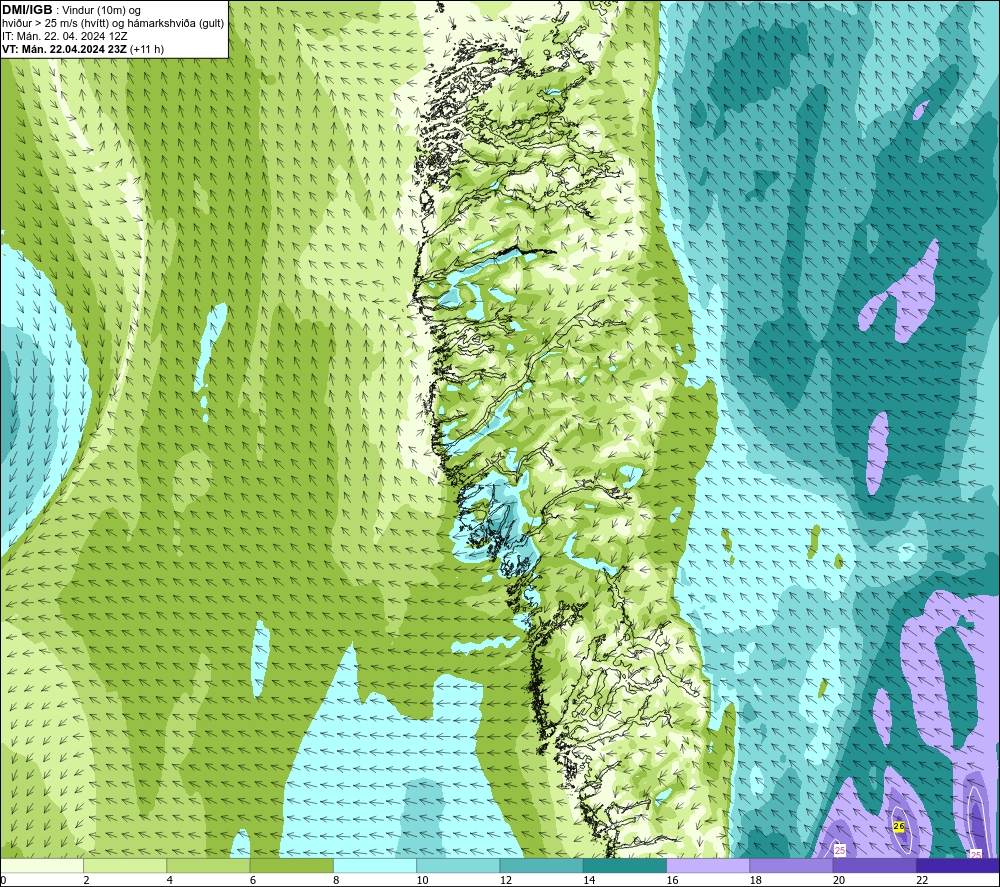Select the 2–4 m/s light green swatch
1000x887 pixels.
[x=125, y=865]
